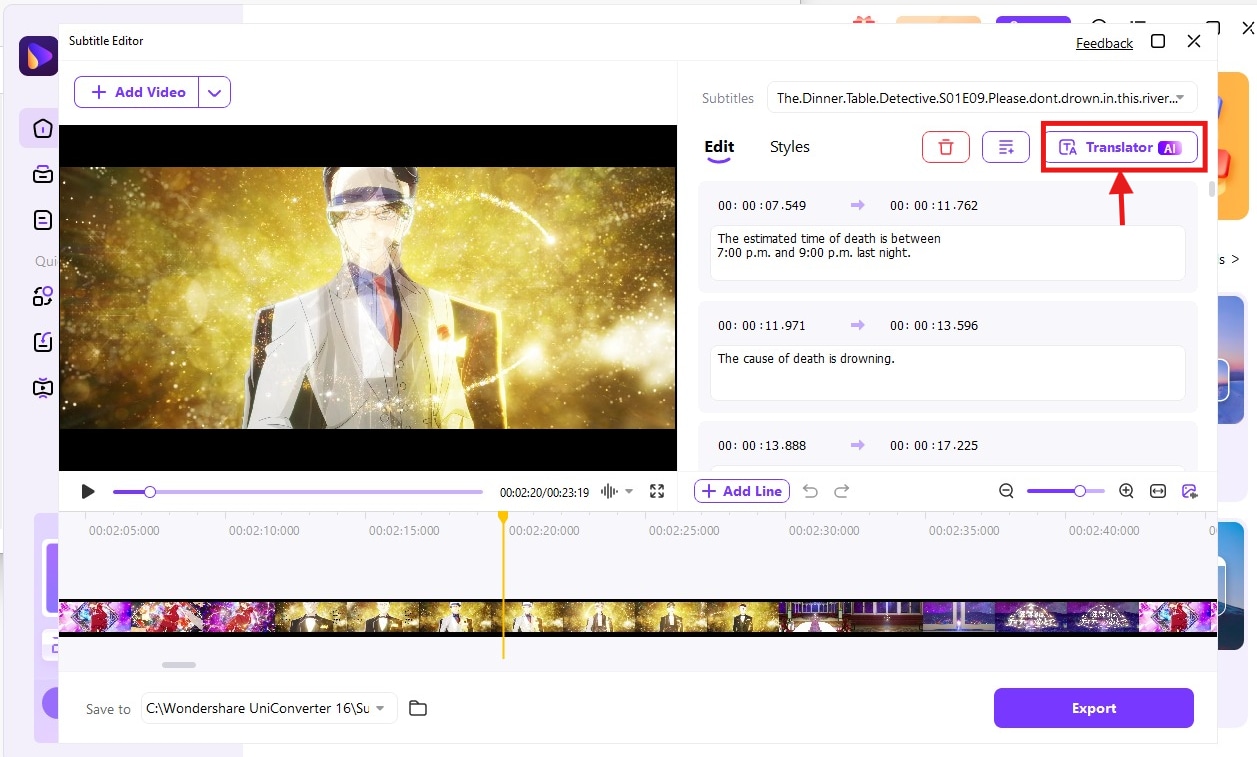Click the yellow playhead marker on the timeline
The height and width of the screenshot is (757, 1257).
tap(503, 517)
